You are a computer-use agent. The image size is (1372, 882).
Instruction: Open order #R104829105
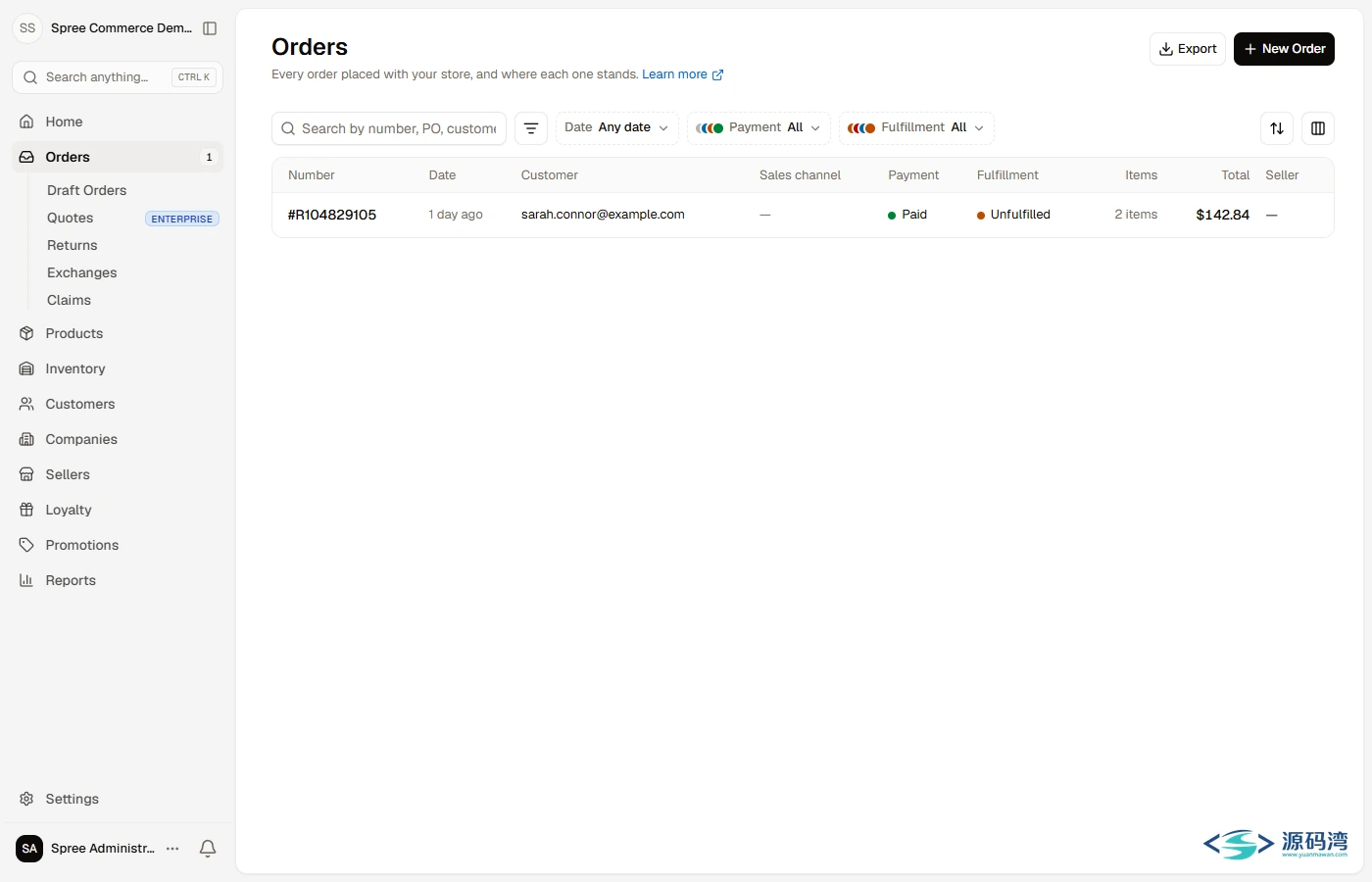pos(332,215)
